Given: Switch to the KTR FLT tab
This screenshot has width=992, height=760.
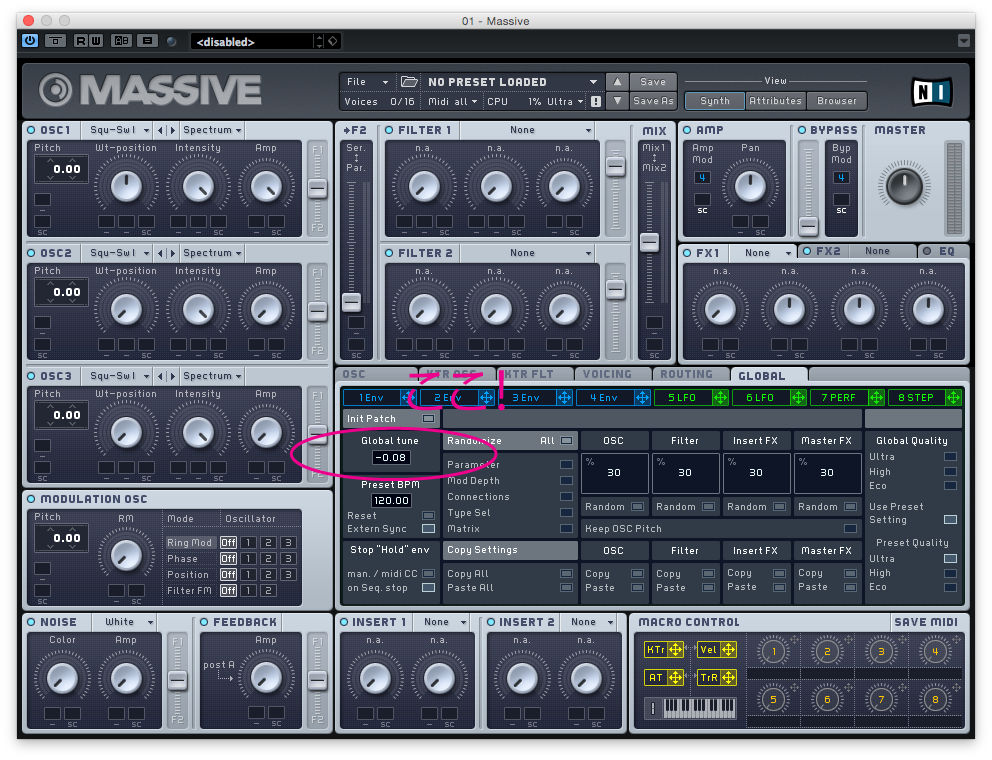Looking at the screenshot, I should click(x=535, y=374).
